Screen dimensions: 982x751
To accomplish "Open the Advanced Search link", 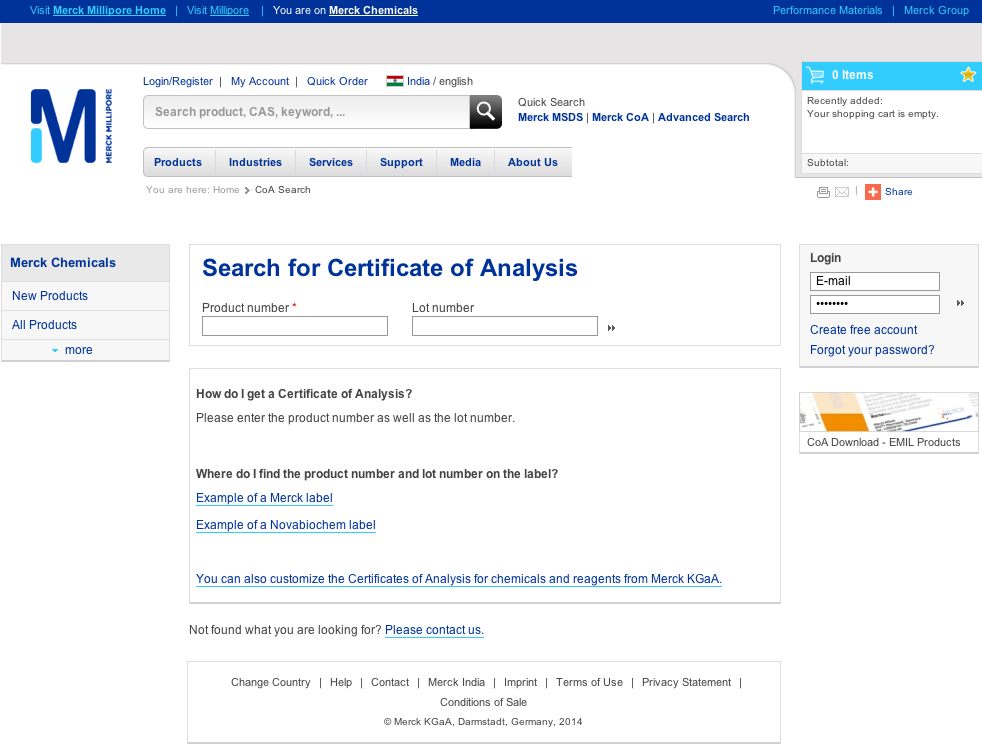I will [703, 117].
